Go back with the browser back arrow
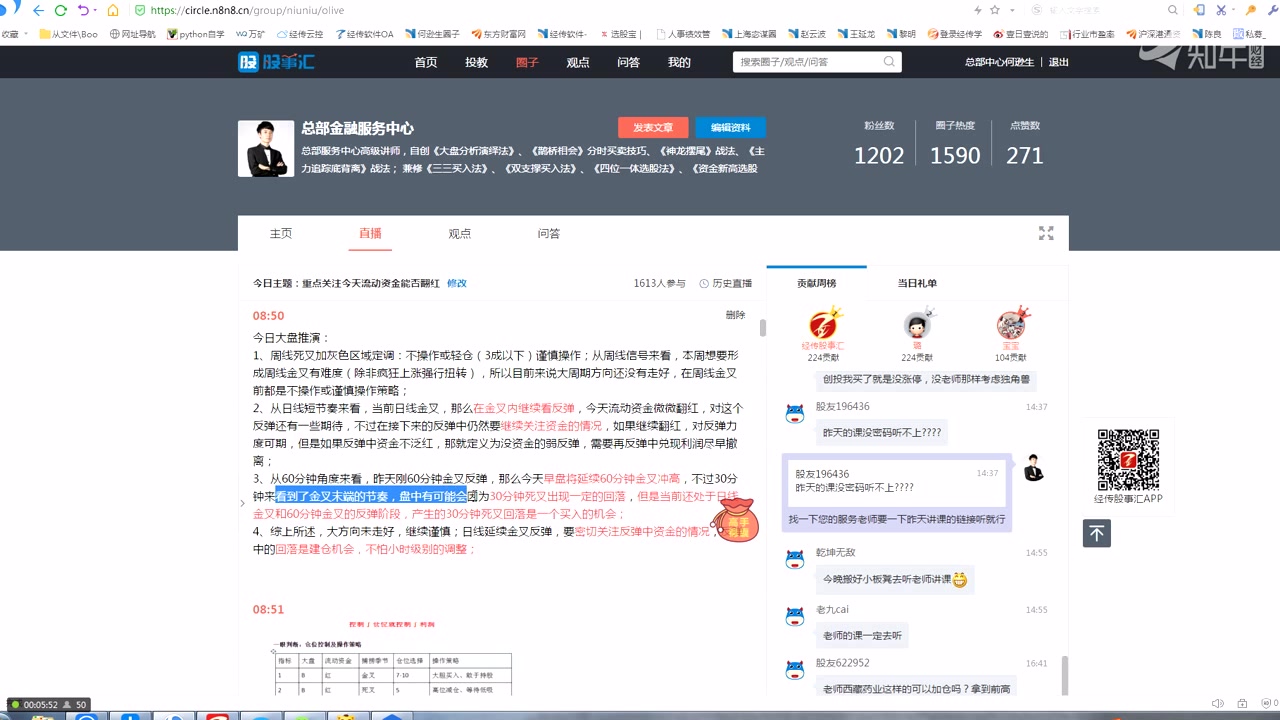 (x=38, y=10)
